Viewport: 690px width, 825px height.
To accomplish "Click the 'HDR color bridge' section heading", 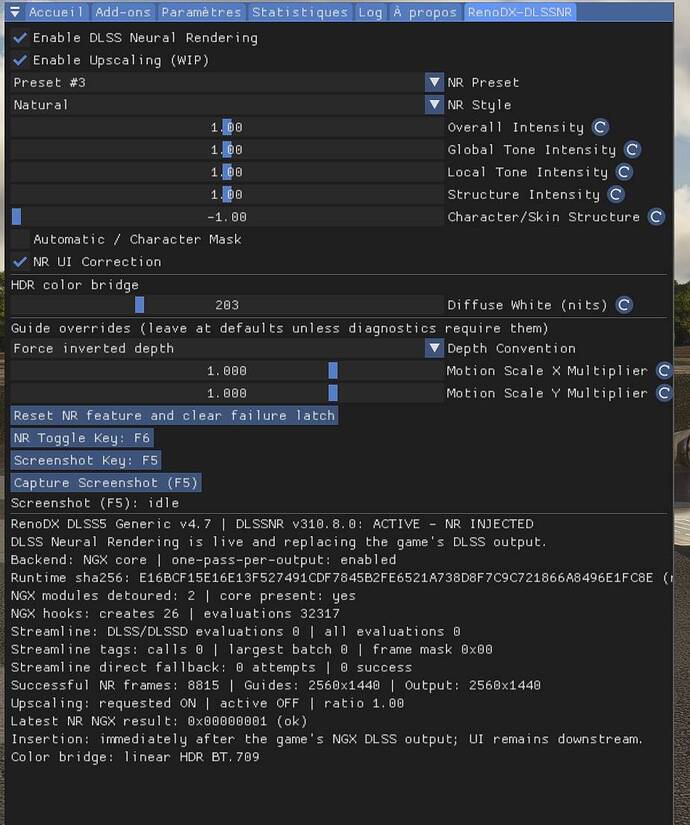I will coord(75,285).
